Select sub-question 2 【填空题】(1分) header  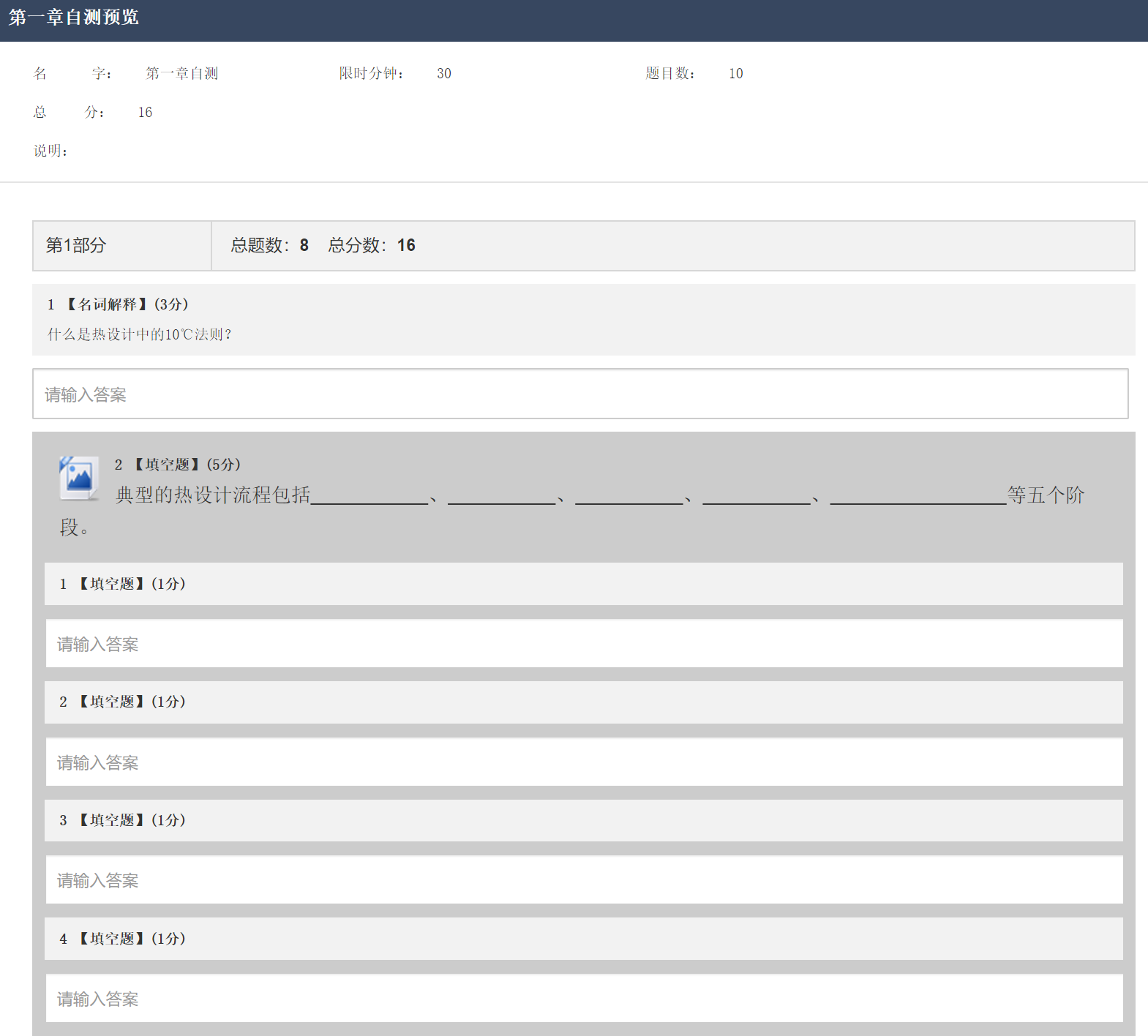[130, 702]
